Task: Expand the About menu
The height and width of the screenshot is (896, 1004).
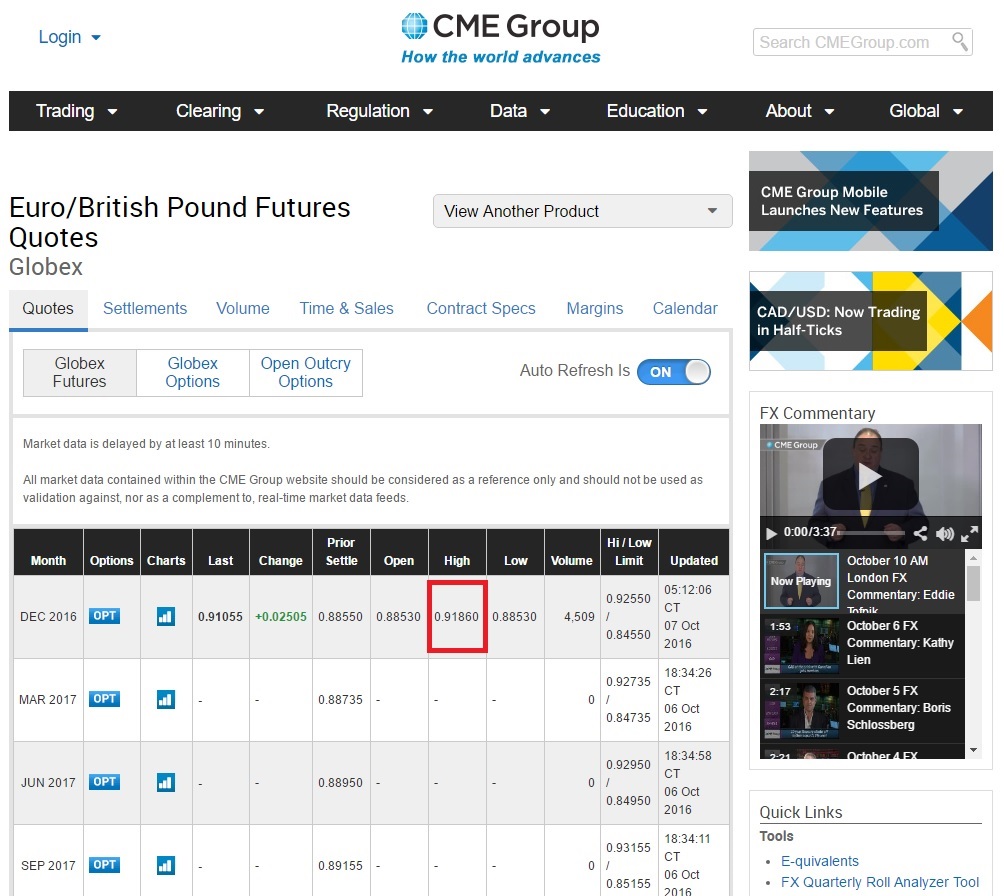Action: click(x=799, y=111)
